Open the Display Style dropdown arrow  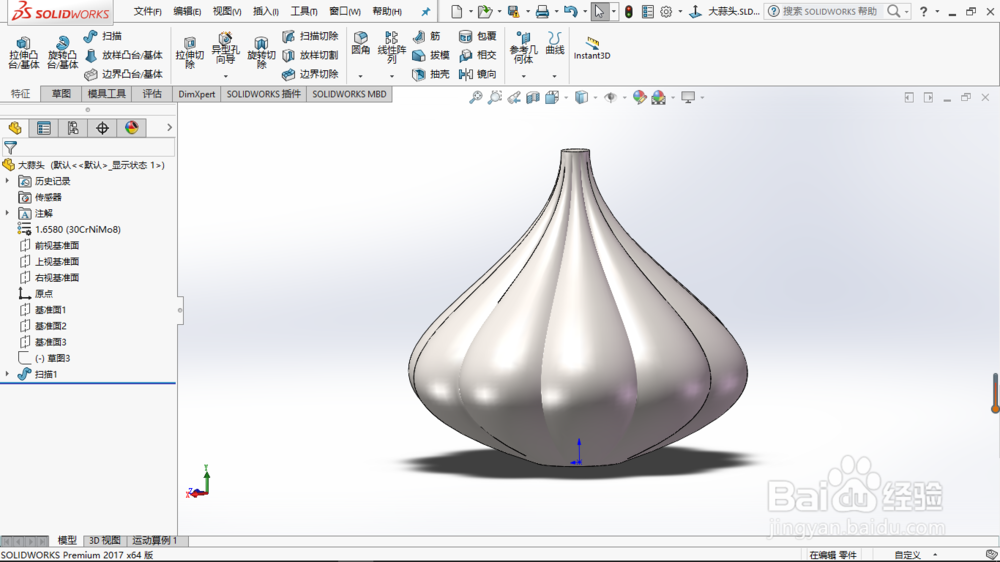coord(595,98)
